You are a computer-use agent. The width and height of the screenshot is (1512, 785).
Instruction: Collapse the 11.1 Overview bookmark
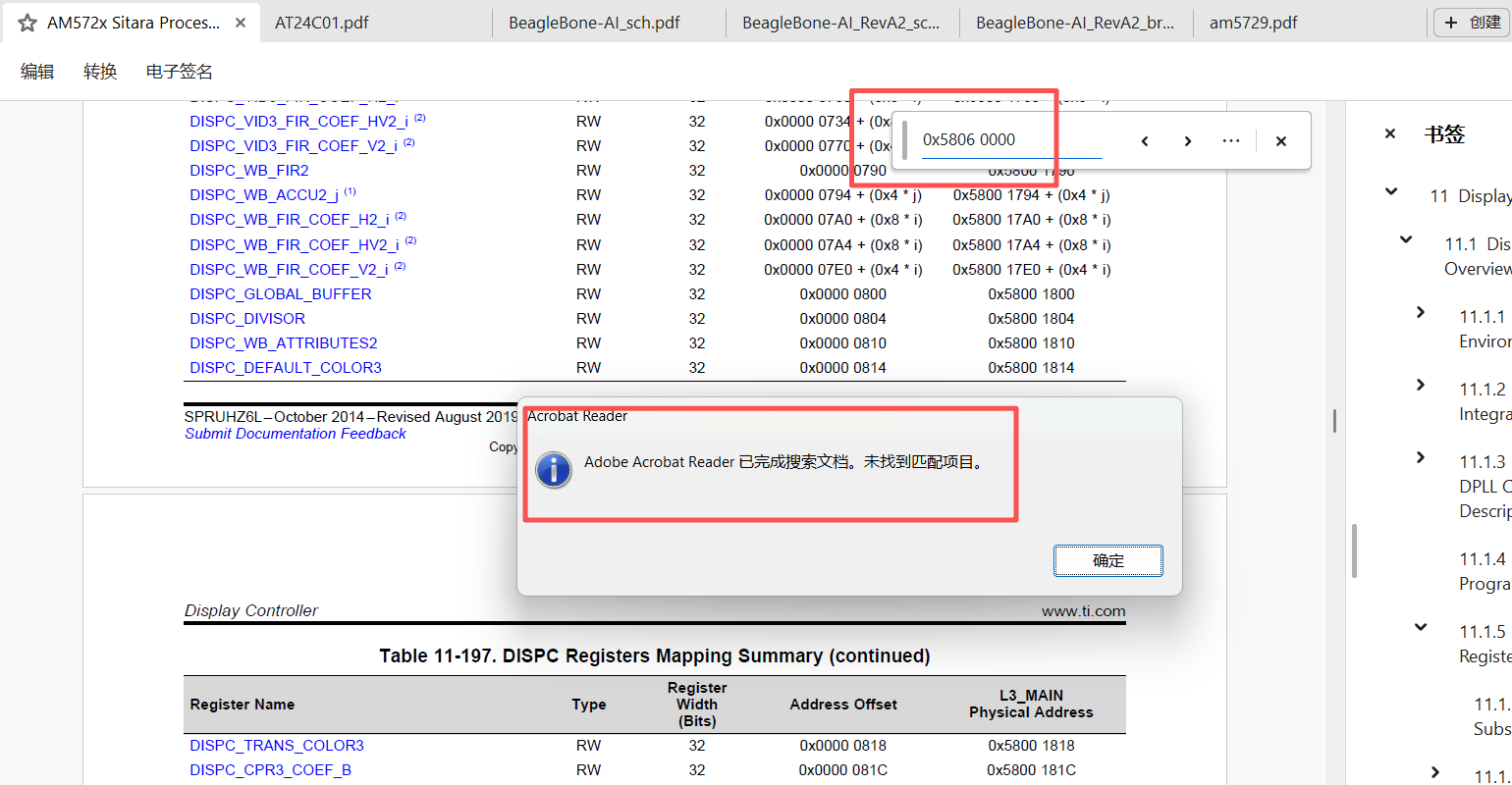point(1406,239)
